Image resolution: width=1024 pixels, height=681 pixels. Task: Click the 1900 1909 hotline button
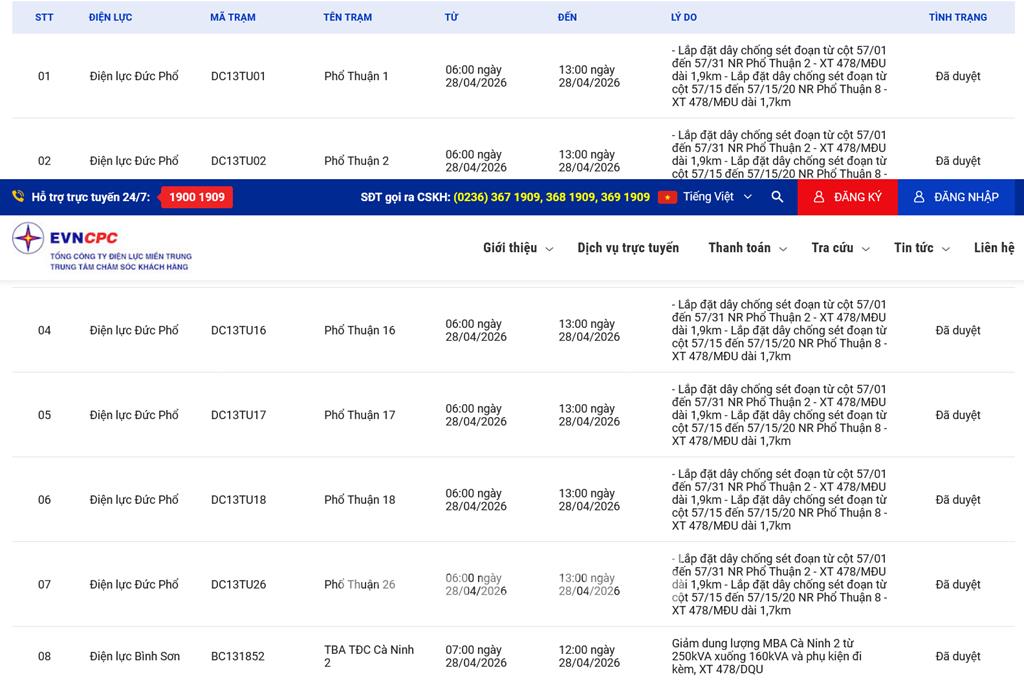click(197, 197)
